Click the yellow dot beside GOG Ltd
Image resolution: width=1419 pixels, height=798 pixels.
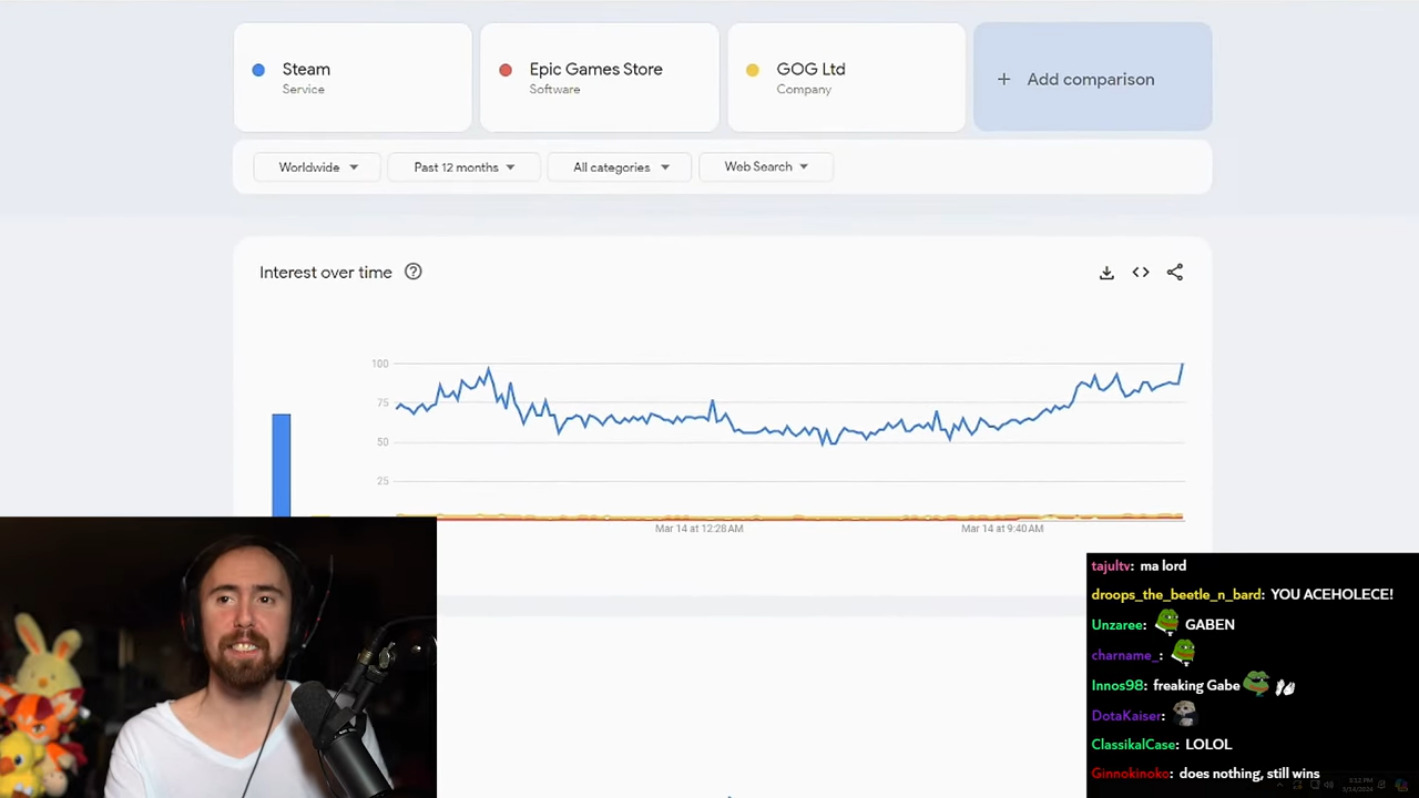point(752,70)
